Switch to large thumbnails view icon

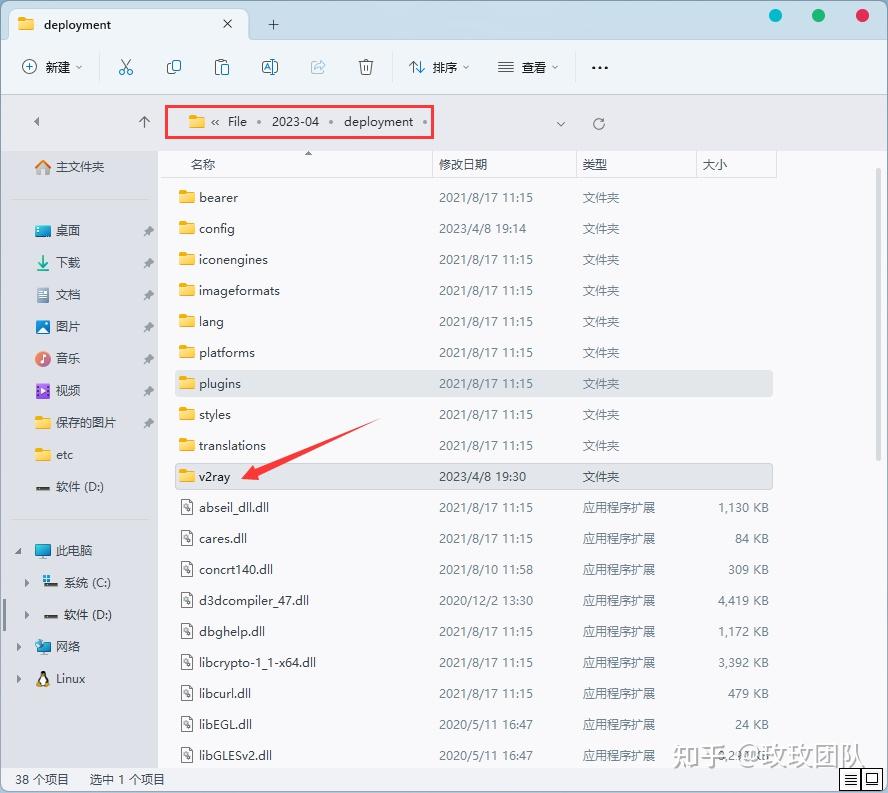872,780
